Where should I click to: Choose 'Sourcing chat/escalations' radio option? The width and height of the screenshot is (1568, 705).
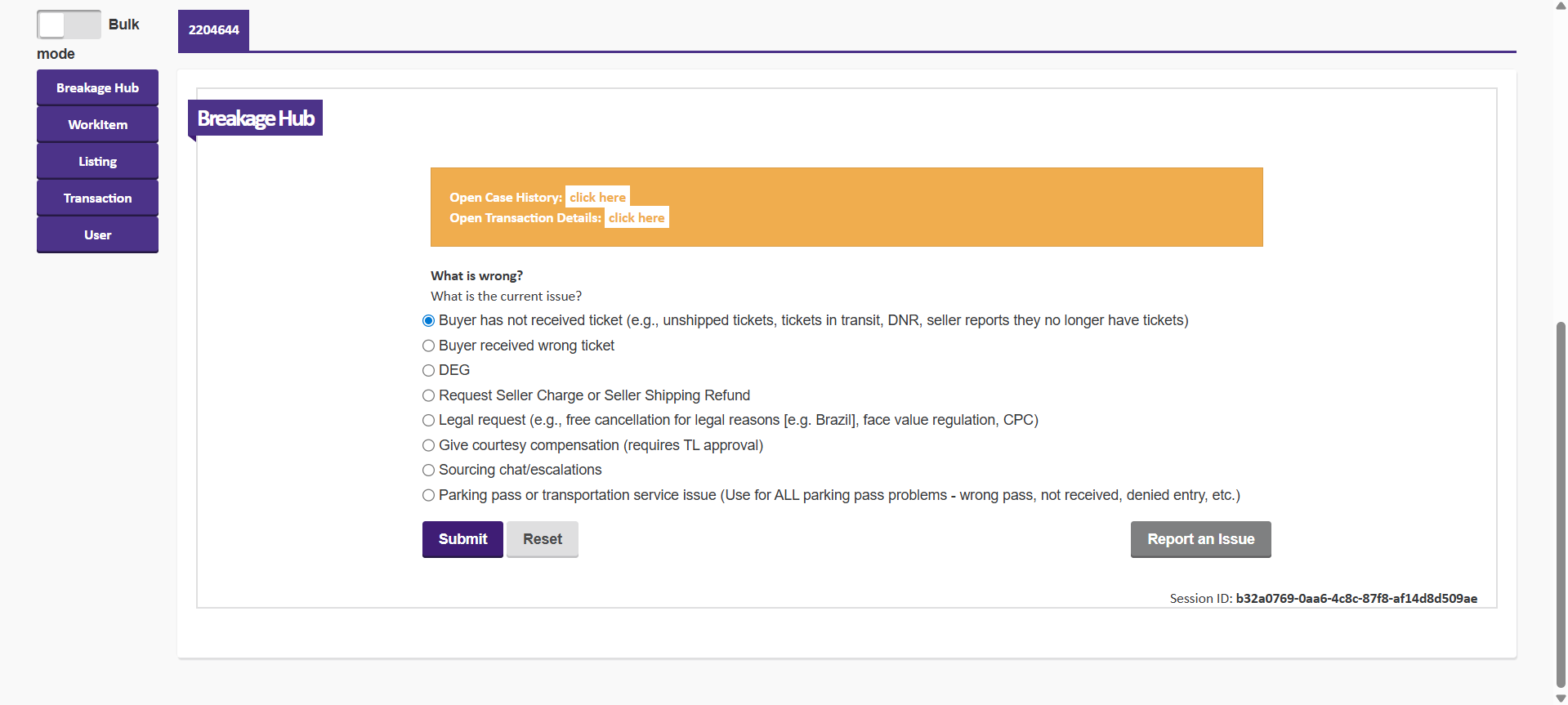(x=428, y=471)
